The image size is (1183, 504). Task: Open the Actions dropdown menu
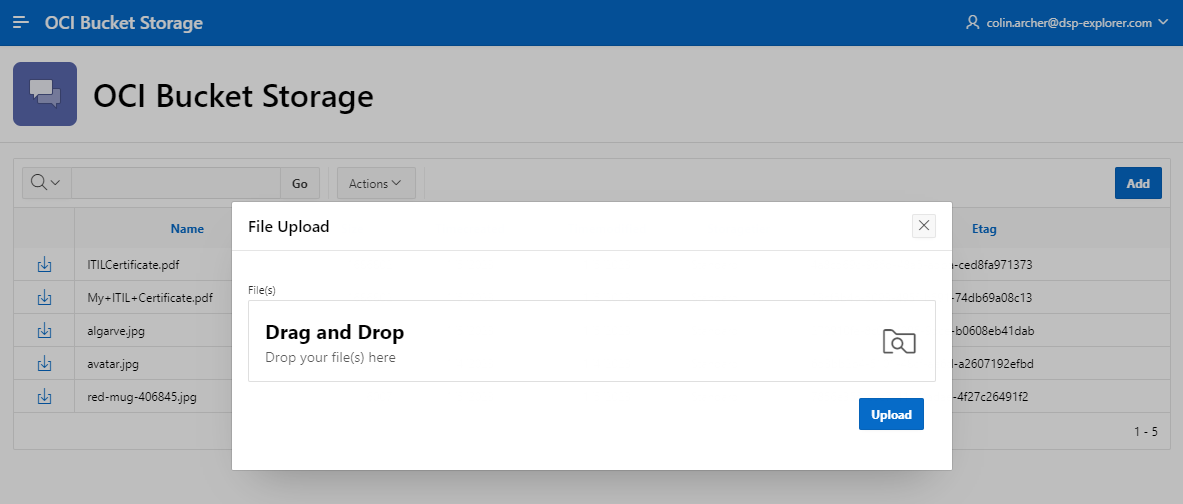(x=376, y=183)
